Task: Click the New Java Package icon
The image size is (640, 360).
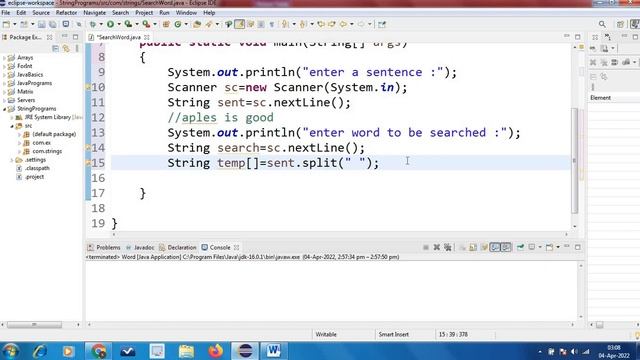Action: coord(166,24)
